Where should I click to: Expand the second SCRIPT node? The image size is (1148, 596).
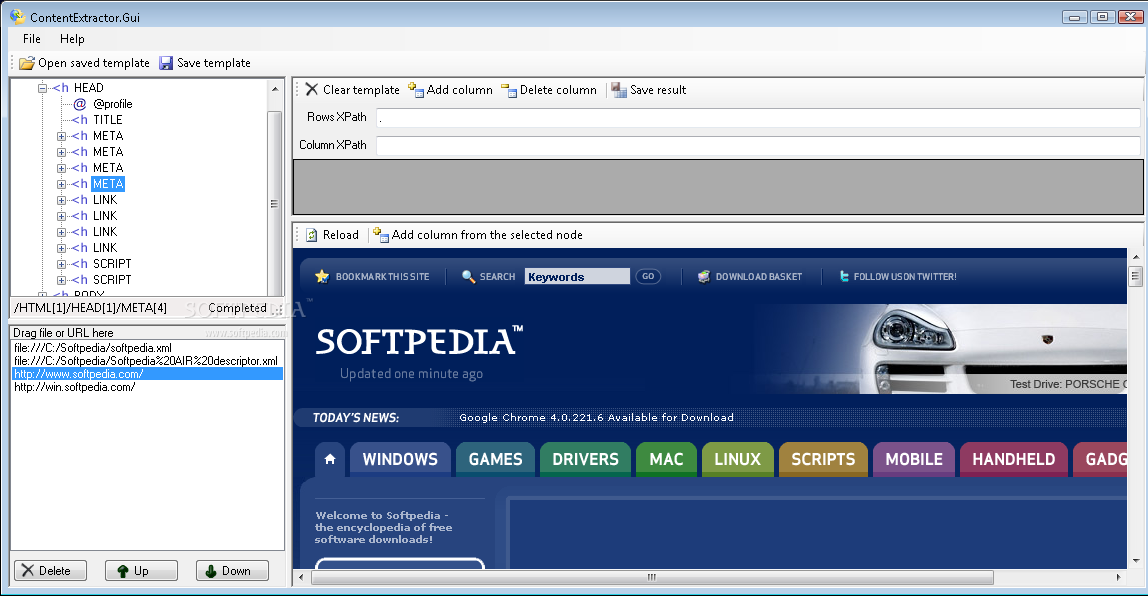click(x=62, y=280)
